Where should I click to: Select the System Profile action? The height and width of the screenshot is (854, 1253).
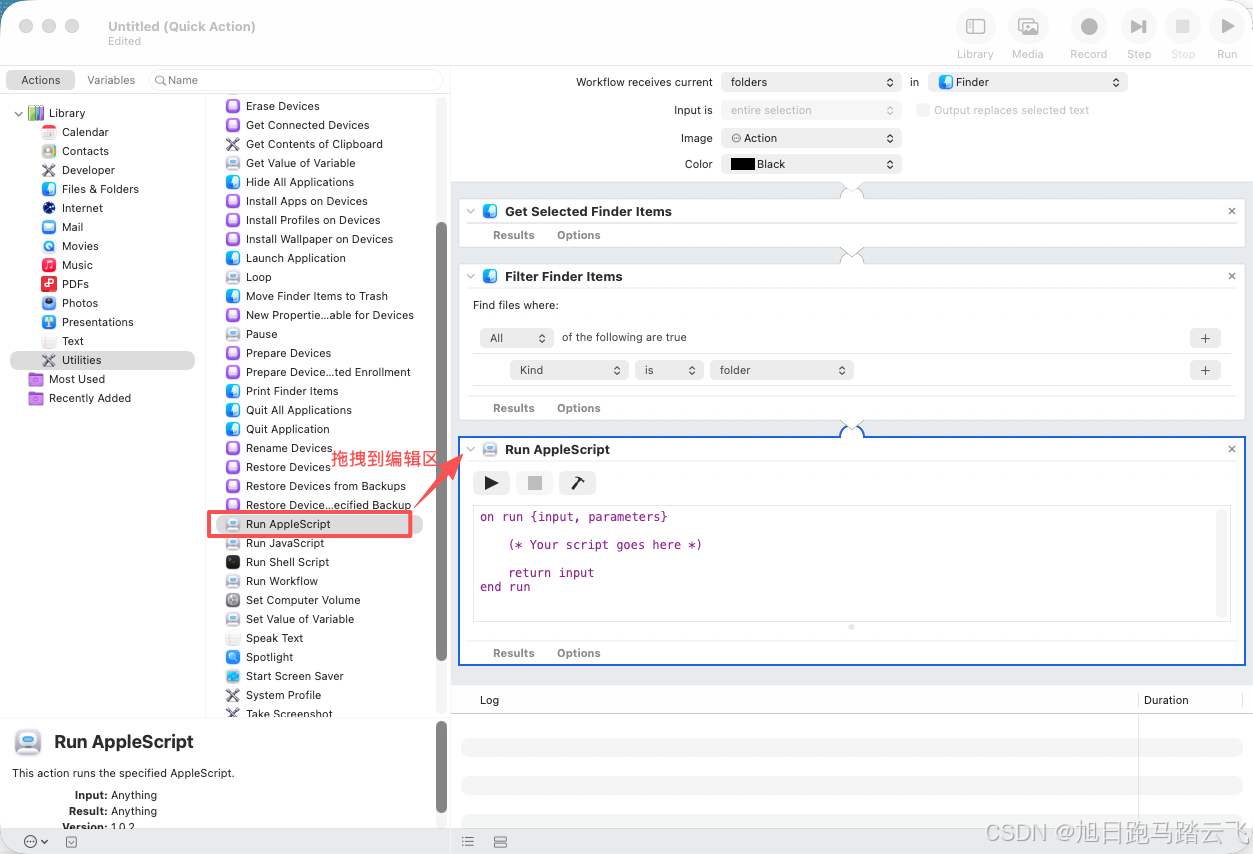click(284, 695)
